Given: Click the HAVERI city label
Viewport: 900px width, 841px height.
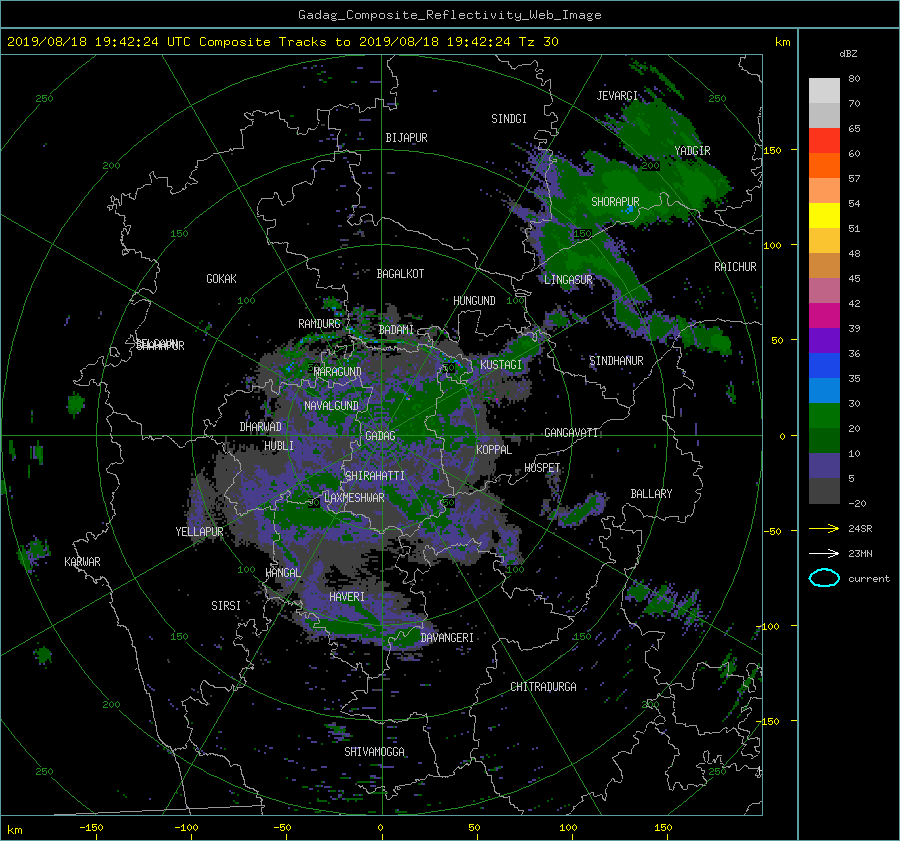Looking at the screenshot, I should (x=347, y=598).
